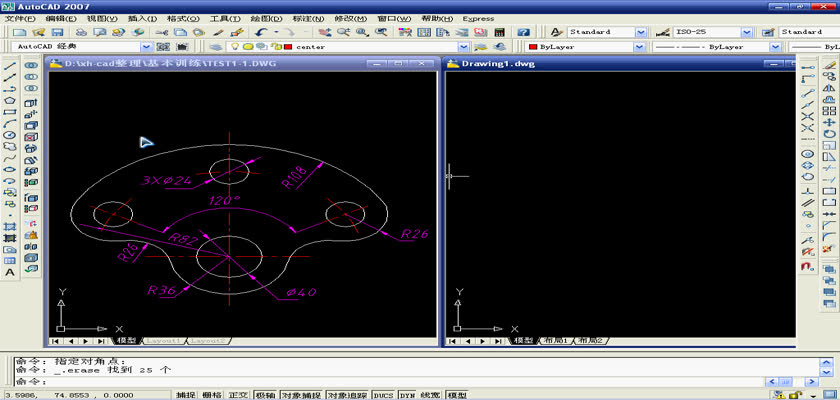Click the Undo arrow icon
The width and height of the screenshot is (840, 400).
click(x=261, y=32)
